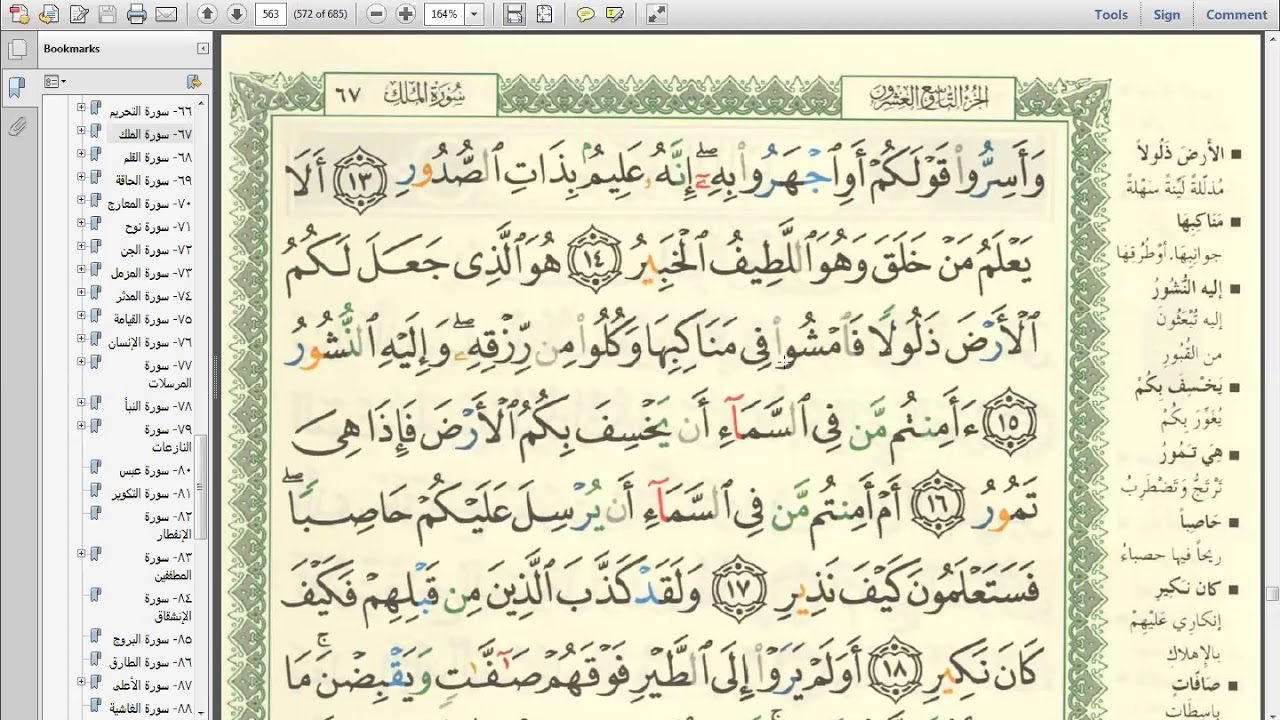Expand the ٦٩- سورة الحاقة bookmark
Screen dimensions: 1280x720
coord(81,177)
